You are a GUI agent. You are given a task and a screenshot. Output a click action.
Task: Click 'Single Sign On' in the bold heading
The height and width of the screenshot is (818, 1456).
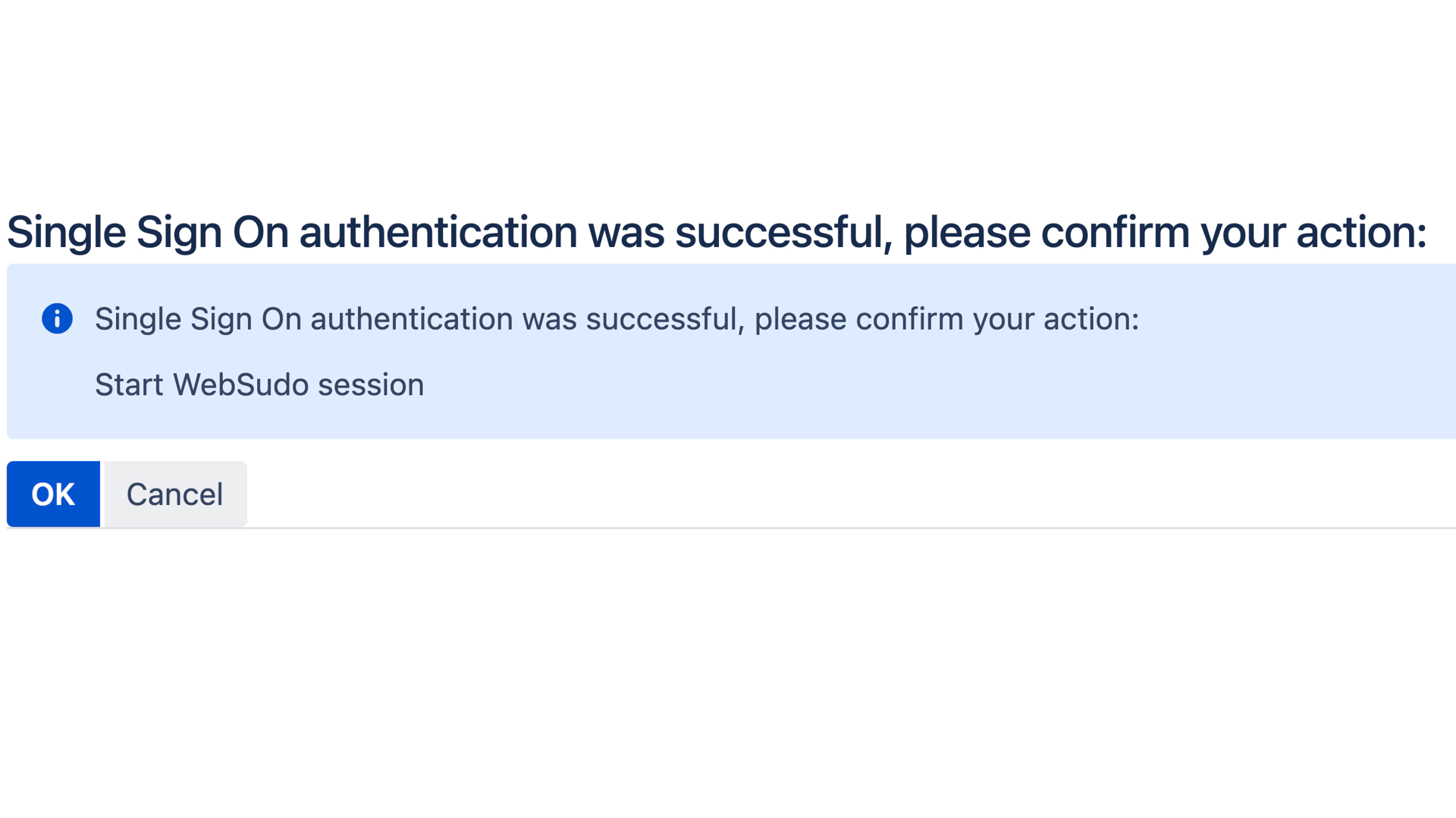point(148,232)
